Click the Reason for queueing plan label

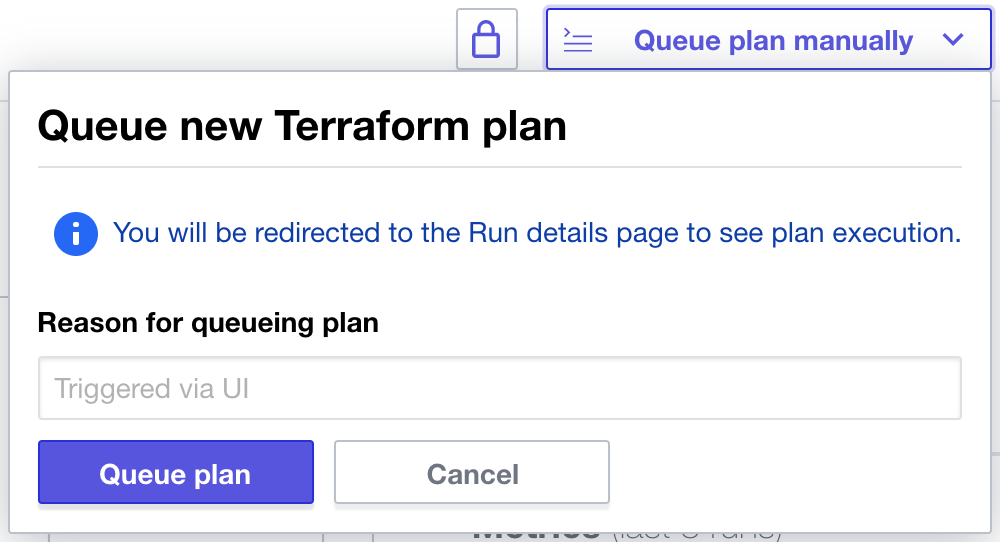click(208, 323)
